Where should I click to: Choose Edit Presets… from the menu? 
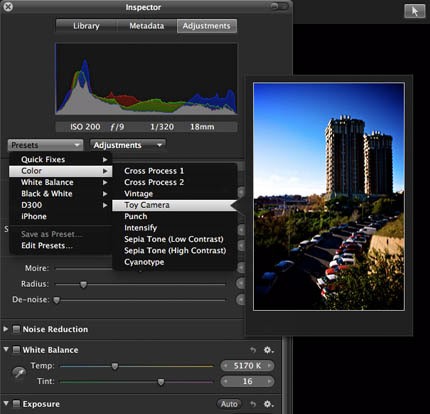[x=61, y=246]
